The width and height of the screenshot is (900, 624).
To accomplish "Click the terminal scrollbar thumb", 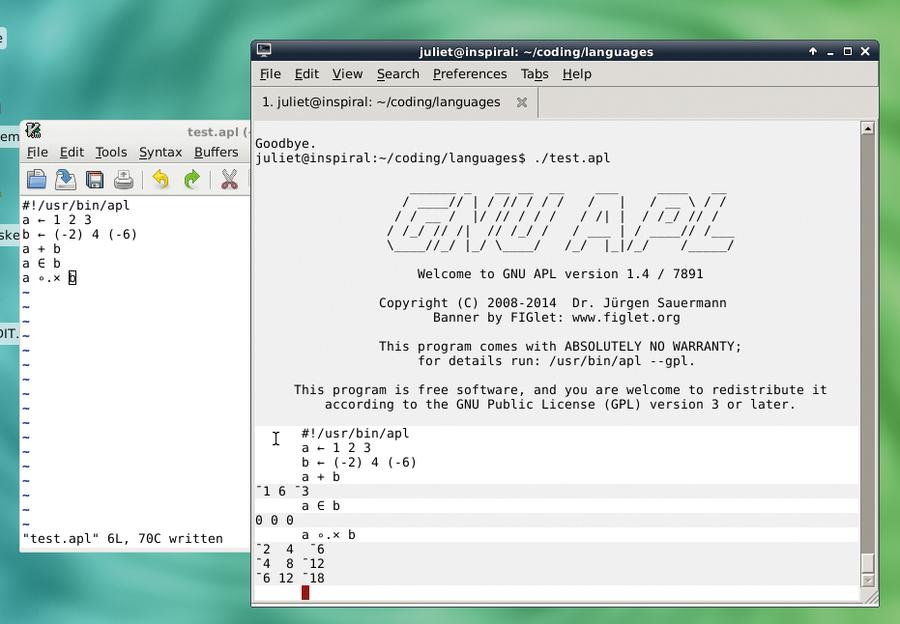I will pyautogui.click(x=868, y=563).
